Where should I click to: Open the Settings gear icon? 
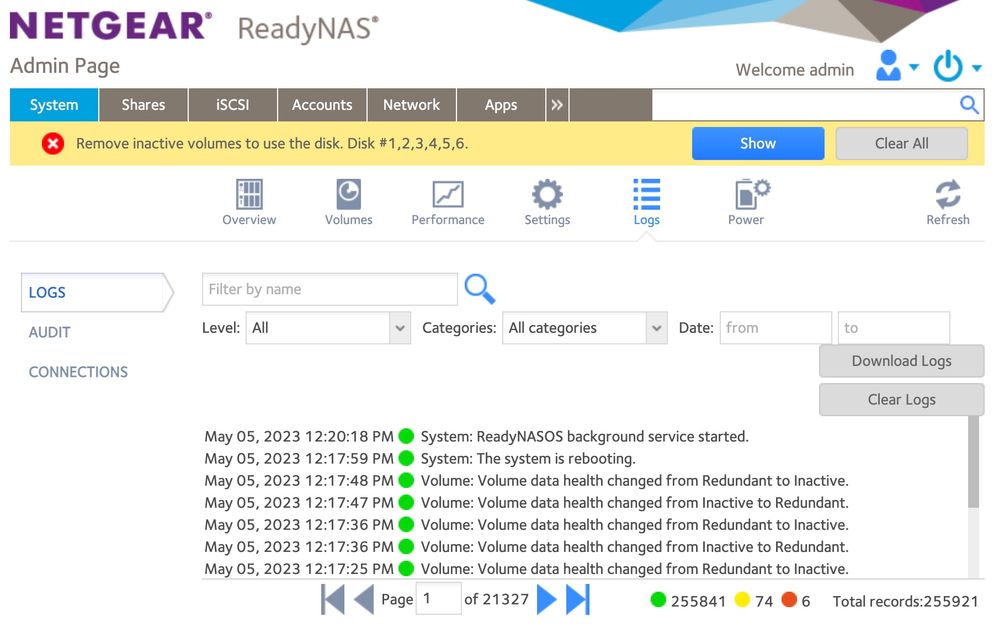coord(547,195)
